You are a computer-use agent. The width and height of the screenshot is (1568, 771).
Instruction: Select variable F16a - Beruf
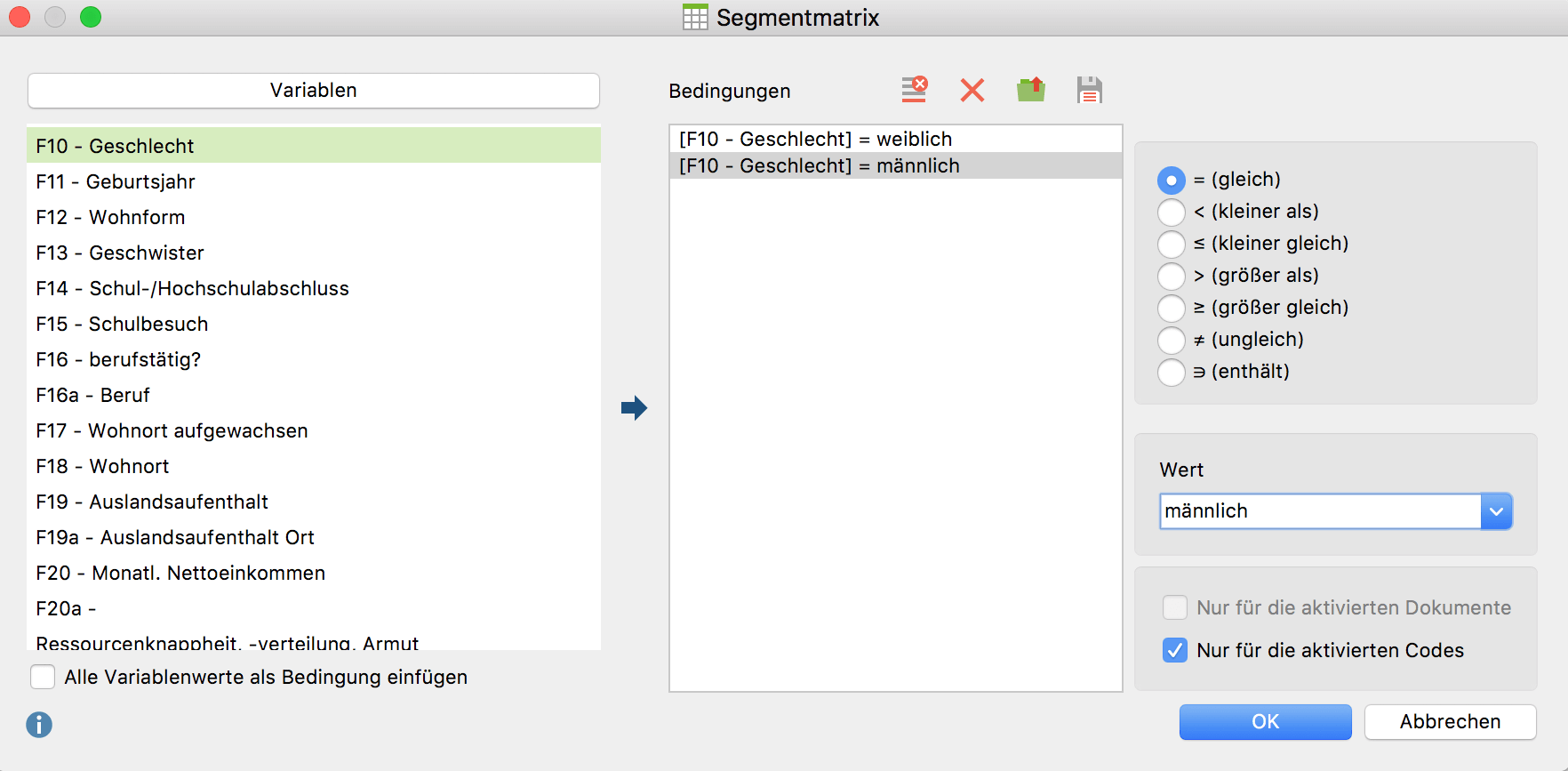[x=314, y=395]
